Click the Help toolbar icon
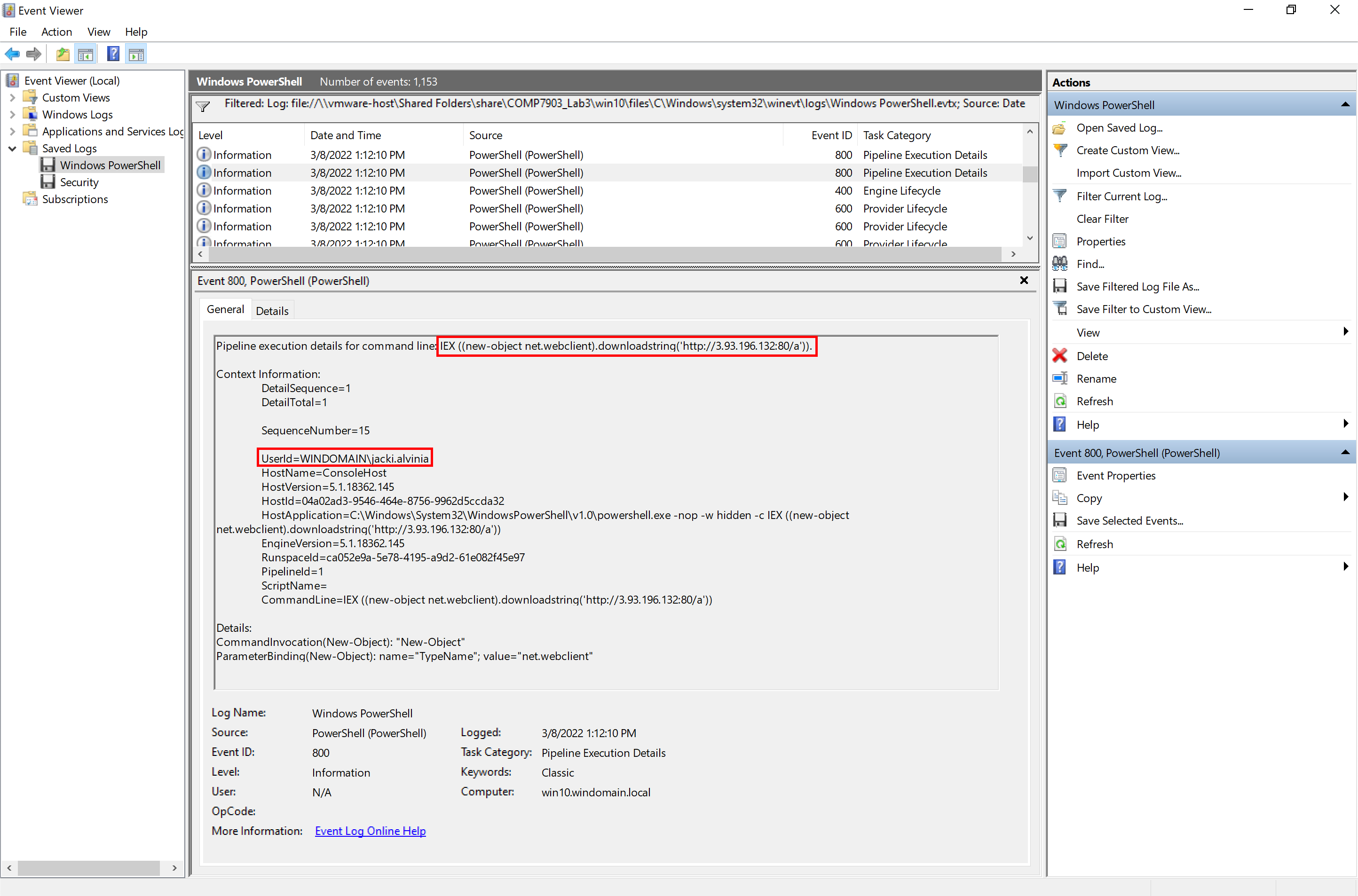This screenshot has height=896, width=1358. pyautogui.click(x=113, y=54)
